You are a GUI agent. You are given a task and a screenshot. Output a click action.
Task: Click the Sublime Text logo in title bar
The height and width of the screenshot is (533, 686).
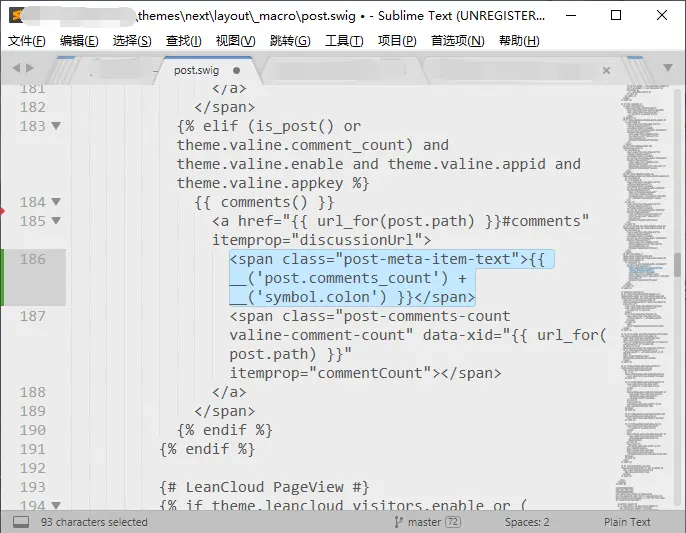coord(17,15)
